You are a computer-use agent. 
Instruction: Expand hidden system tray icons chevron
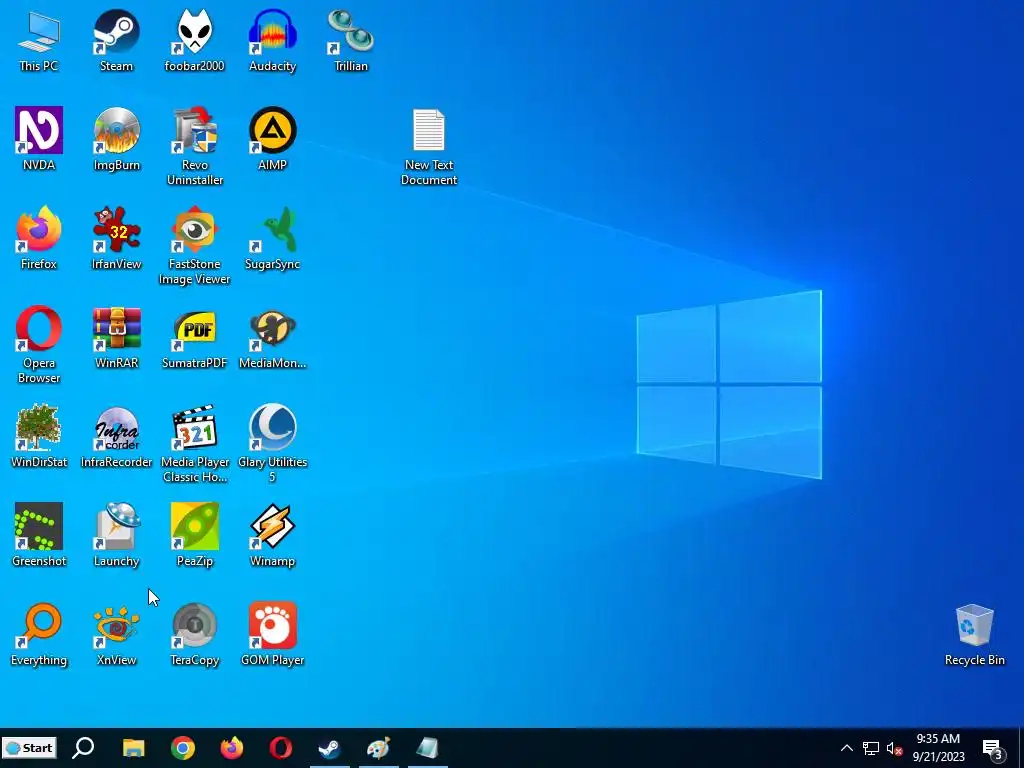(846, 748)
